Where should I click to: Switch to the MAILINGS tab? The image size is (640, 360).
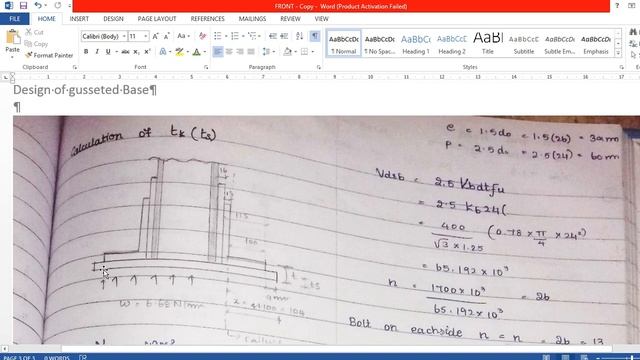point(252,19)
